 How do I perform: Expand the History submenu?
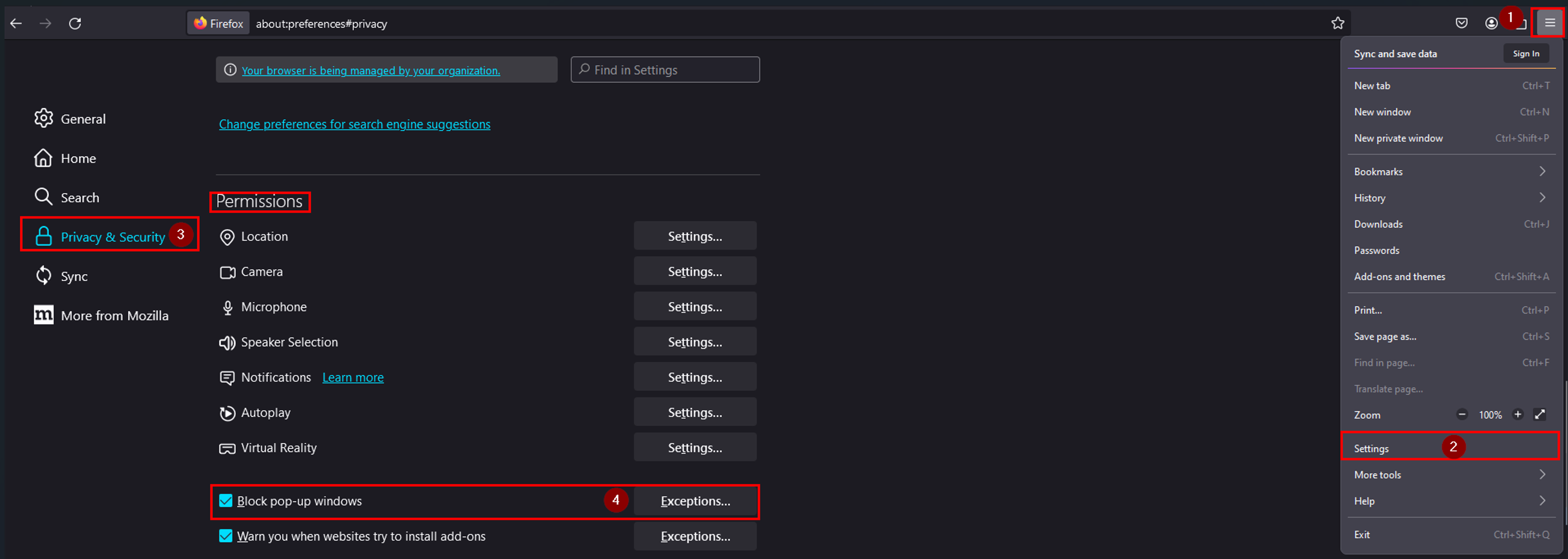pos(1450,198)
